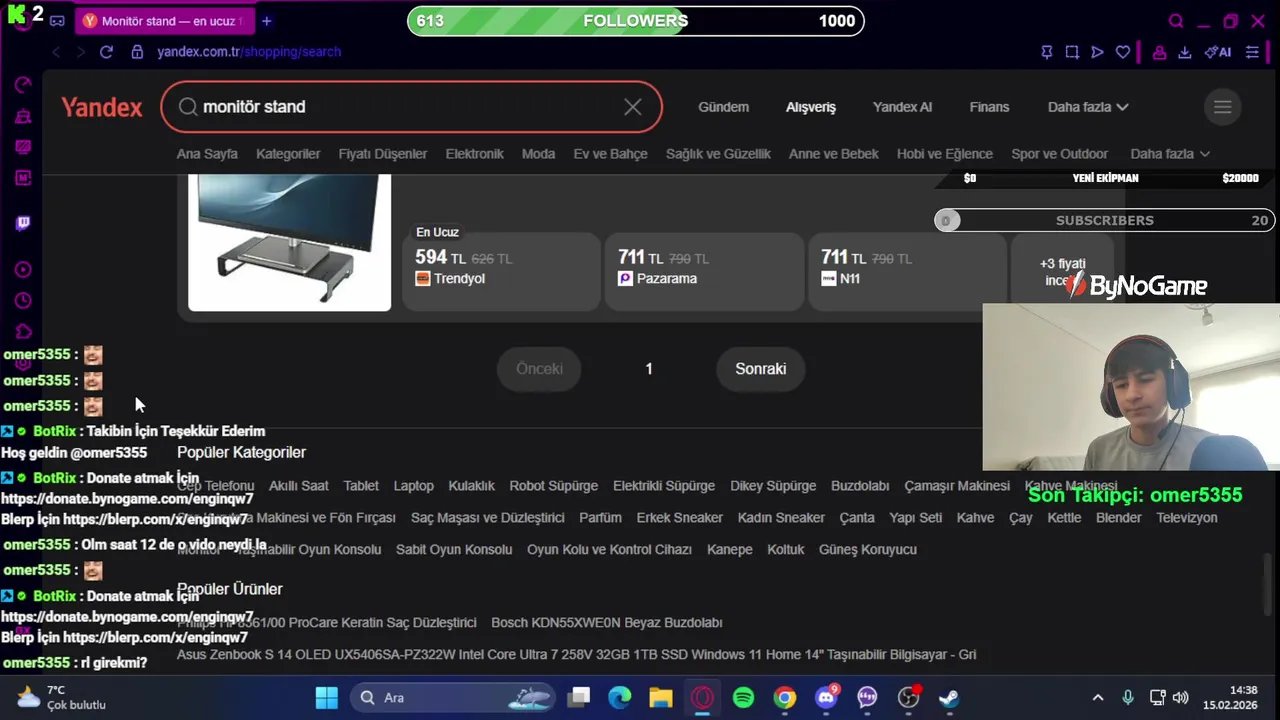Take a snapshot with the capture icon

1072,52
